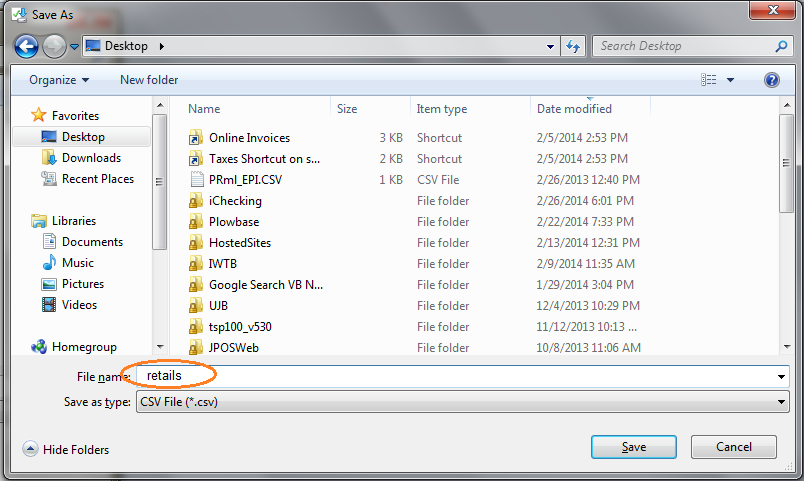Select the PRml_EPI.CSV file icon
Screen dimensions: 804x481
[x=196, y=180]
